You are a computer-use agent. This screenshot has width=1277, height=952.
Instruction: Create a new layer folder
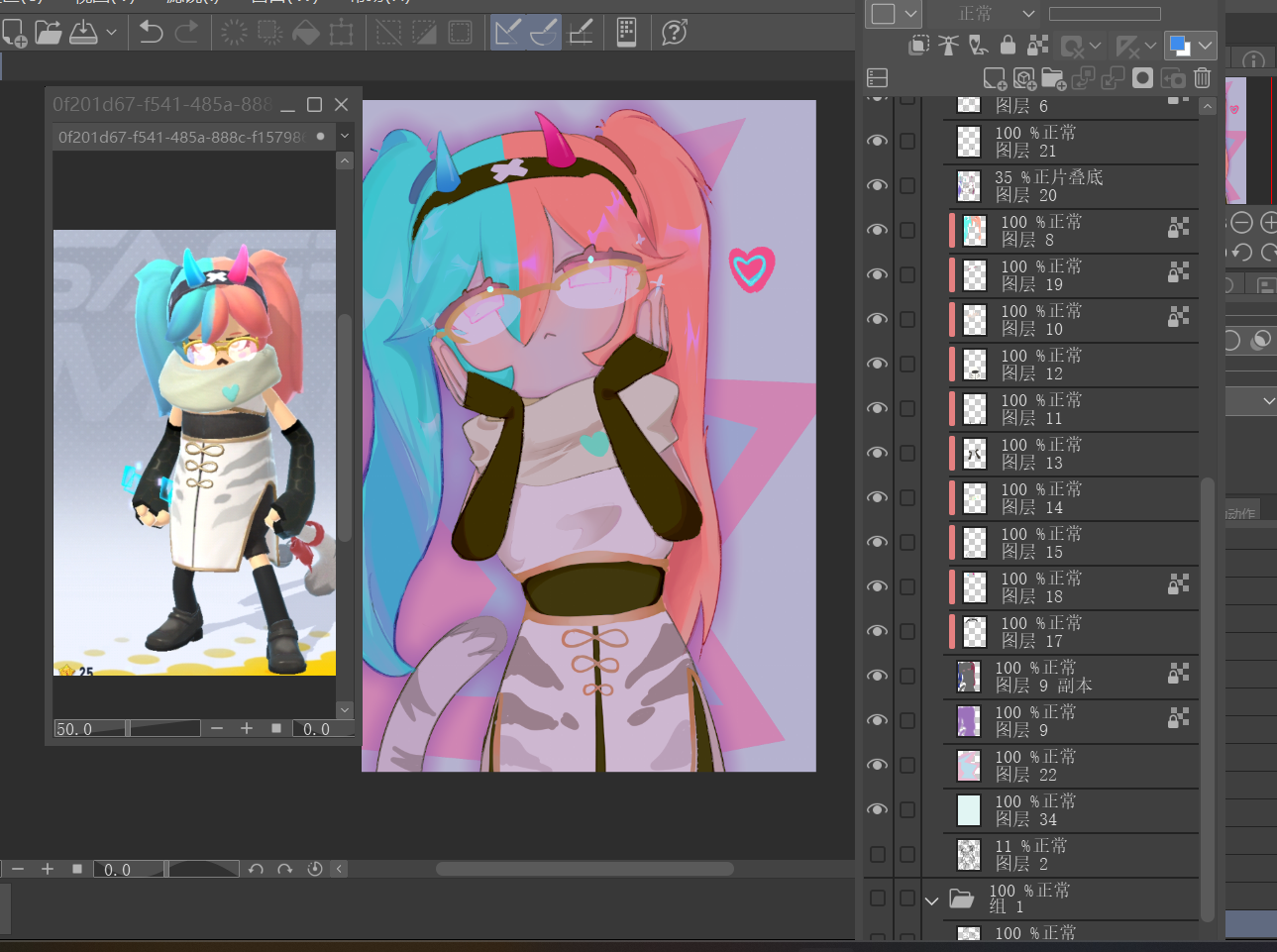click(x=1053, y=78)
